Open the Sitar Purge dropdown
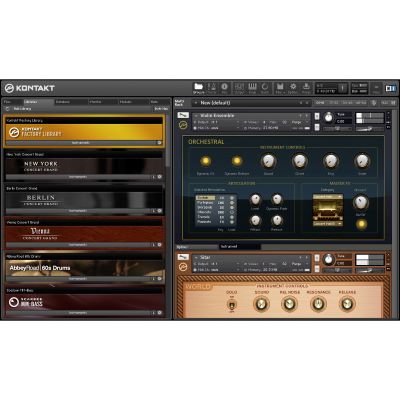 (x=299, y=264)
